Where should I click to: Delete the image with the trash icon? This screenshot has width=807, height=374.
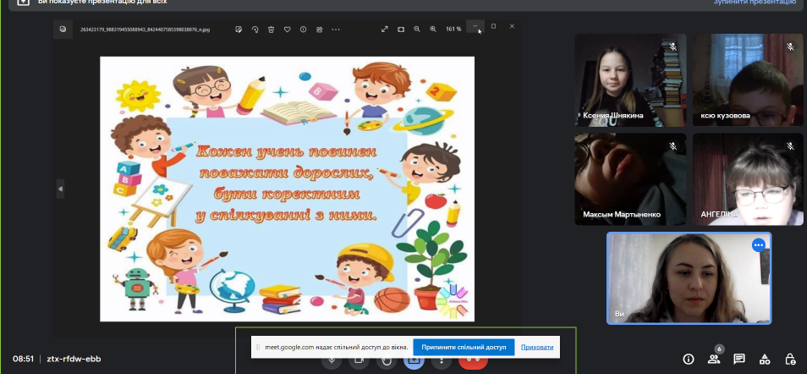tap(271, 29)
